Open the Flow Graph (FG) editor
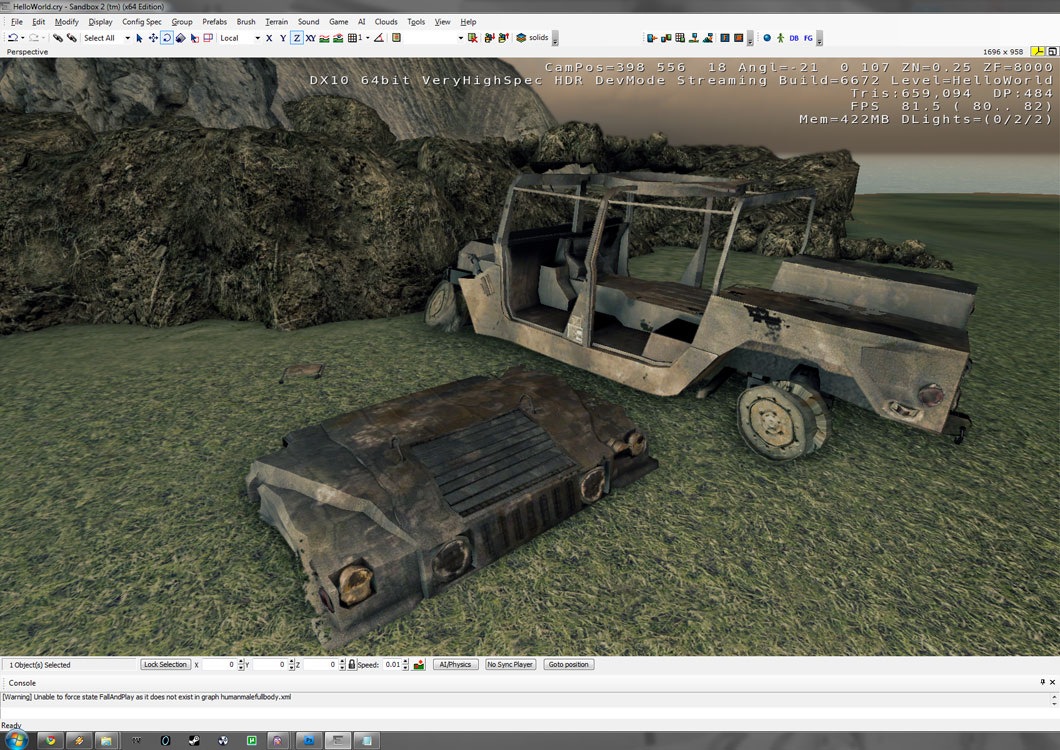The image size is (1060, 750). (x=808, y=38)
